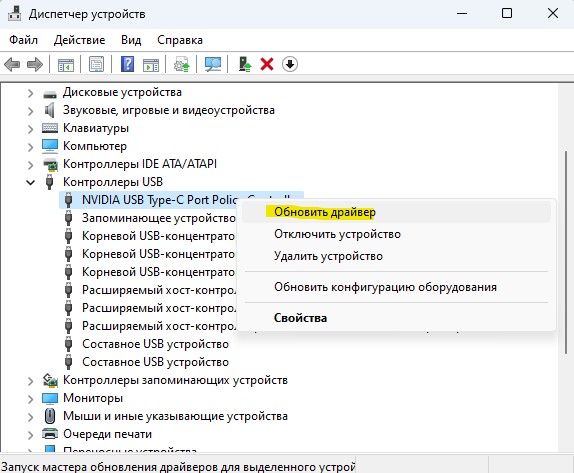This screenshot has width=574, height=473.
Task: Click the icon beside Контроллеры запоминающих устройств
Action: coord(50,380)
